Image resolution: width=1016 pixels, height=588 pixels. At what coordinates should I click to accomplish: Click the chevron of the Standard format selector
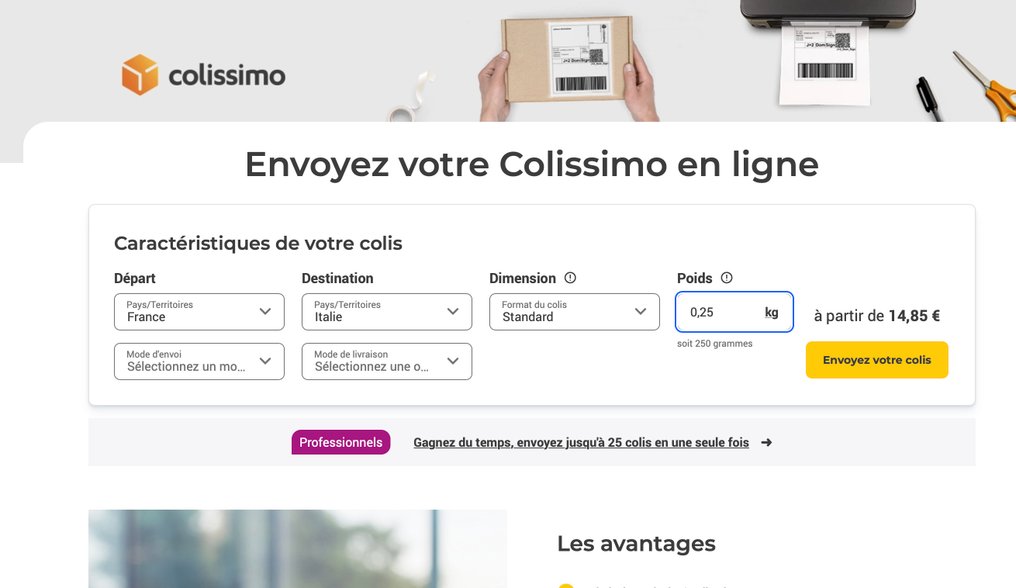(x=641, y=312)
